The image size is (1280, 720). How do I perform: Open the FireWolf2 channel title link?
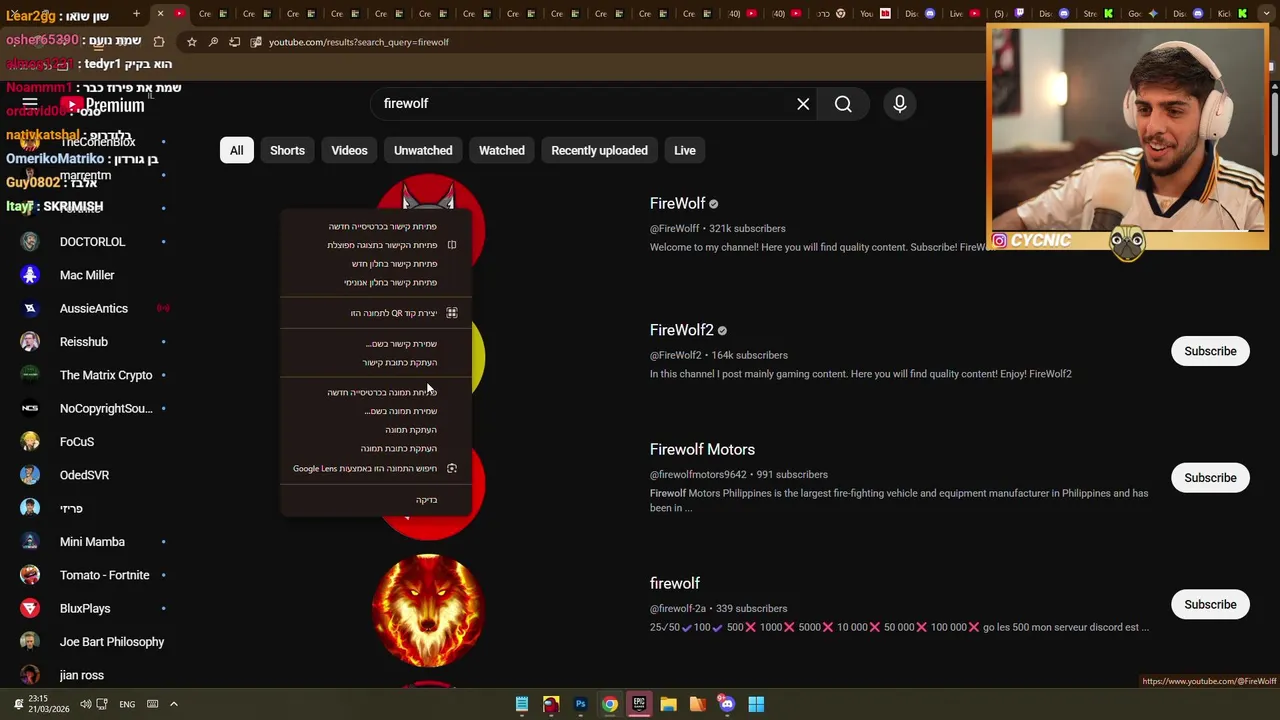click(x=682, y=330)
